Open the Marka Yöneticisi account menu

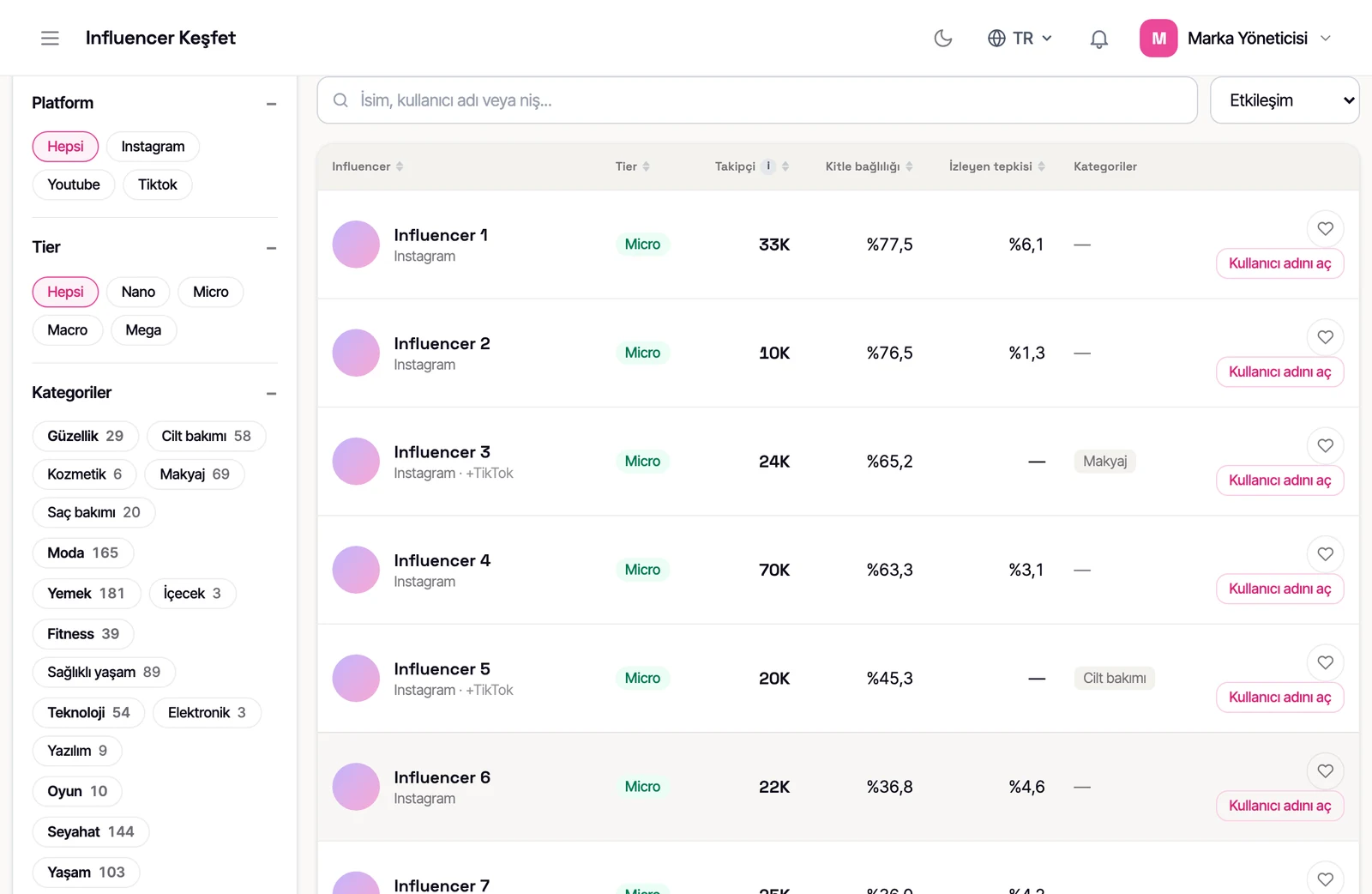pos(1236,38)
